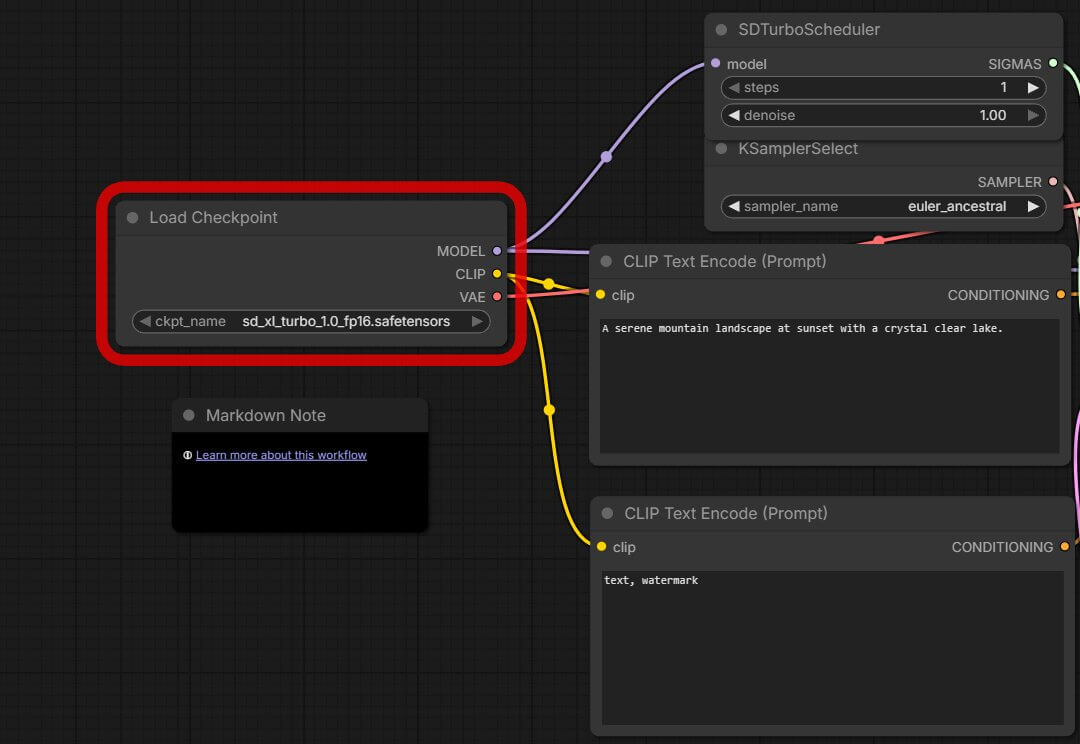This screenshot has width=1080, height=744.
Task: Click the KSamplerSelect node title
Action: (798, 149)
